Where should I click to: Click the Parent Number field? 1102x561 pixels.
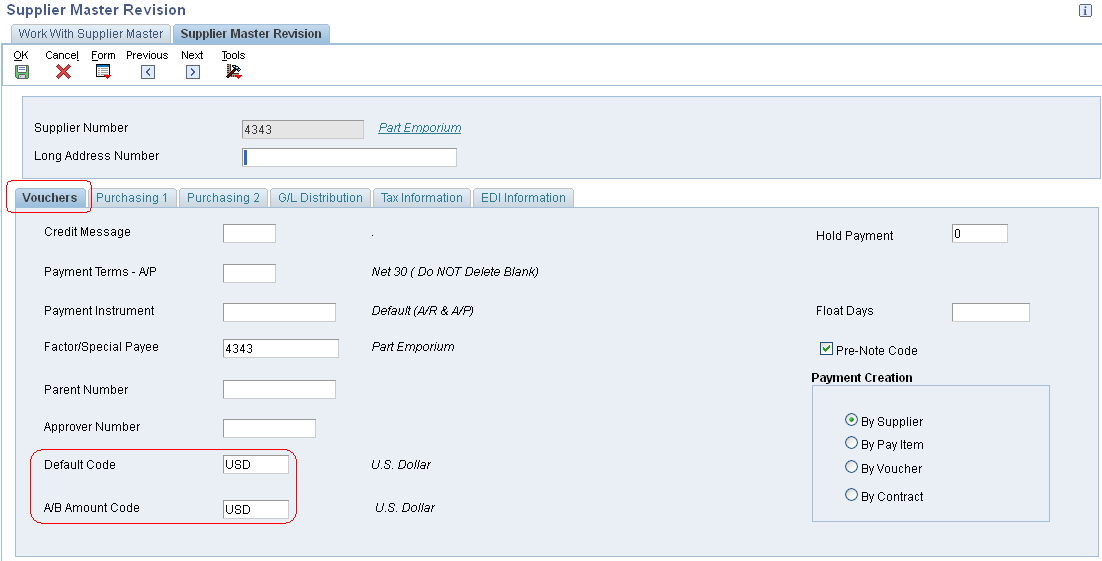tap(279, 389)
